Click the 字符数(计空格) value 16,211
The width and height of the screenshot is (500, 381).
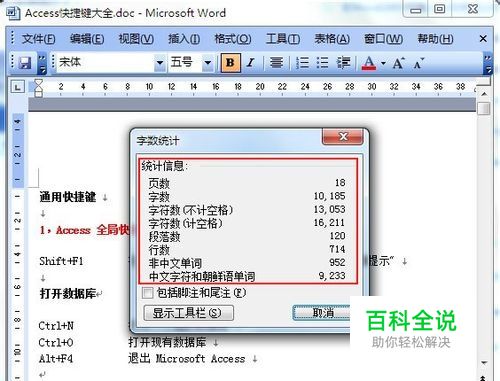329,223
